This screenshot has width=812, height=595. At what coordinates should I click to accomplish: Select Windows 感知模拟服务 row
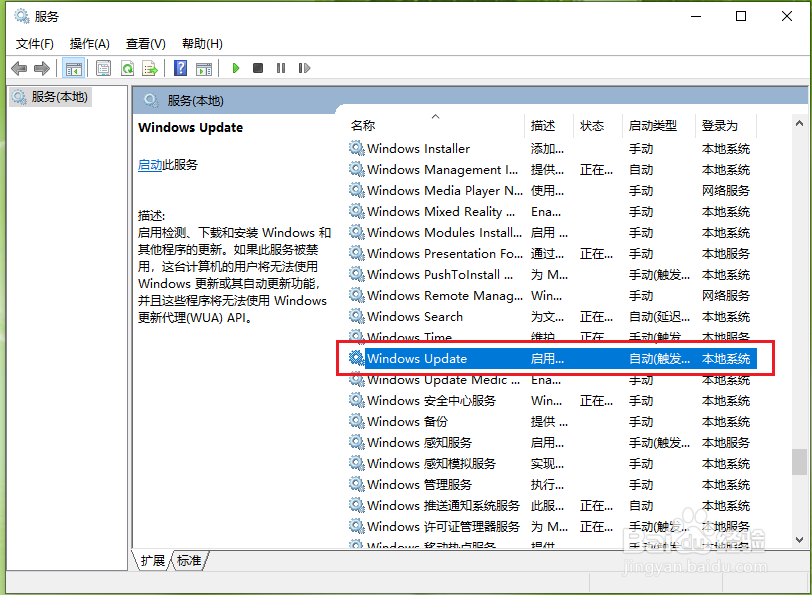point(552,463)
